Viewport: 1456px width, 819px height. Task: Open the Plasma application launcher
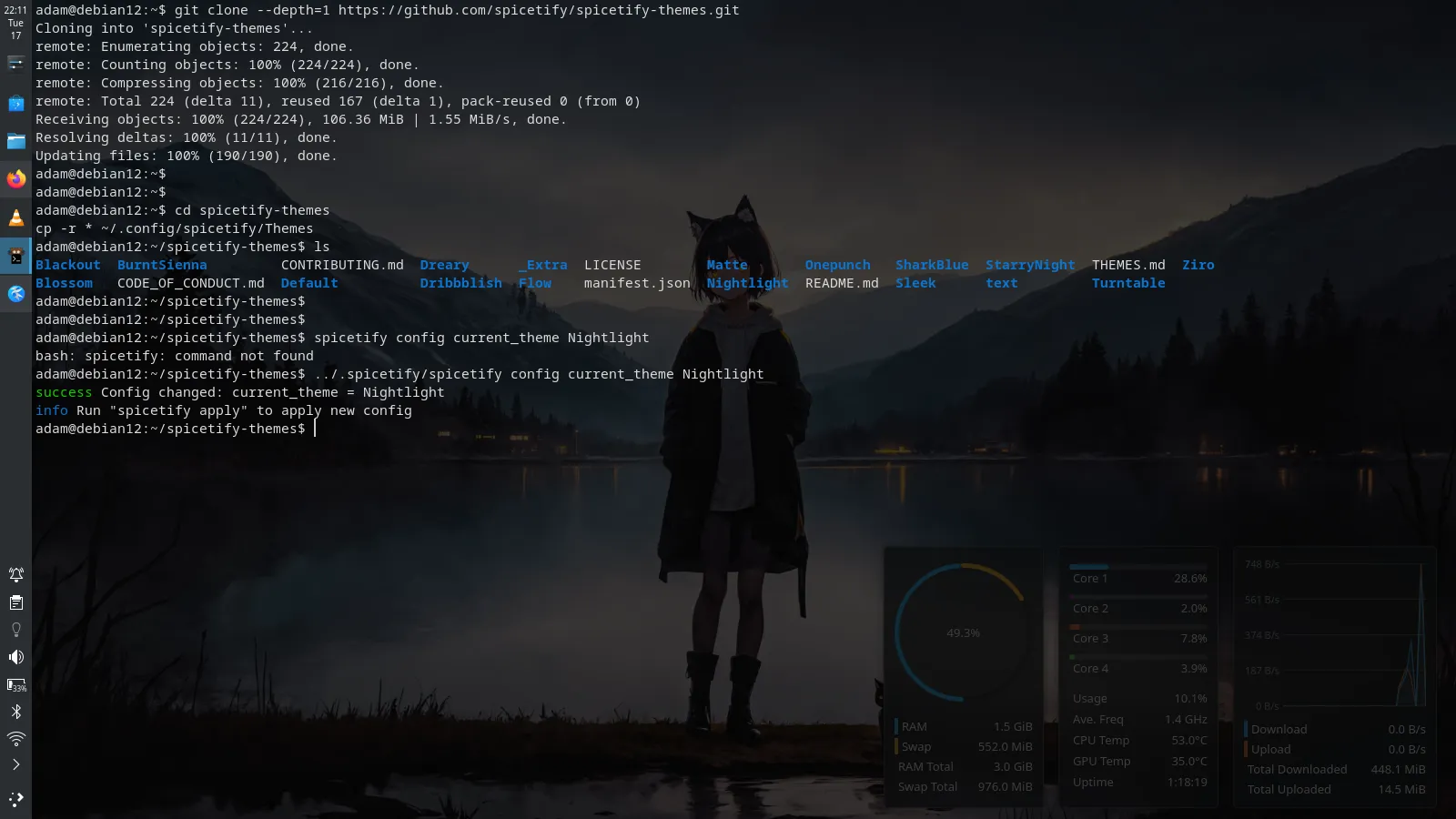pyautogui.click(x=15, y=799)
